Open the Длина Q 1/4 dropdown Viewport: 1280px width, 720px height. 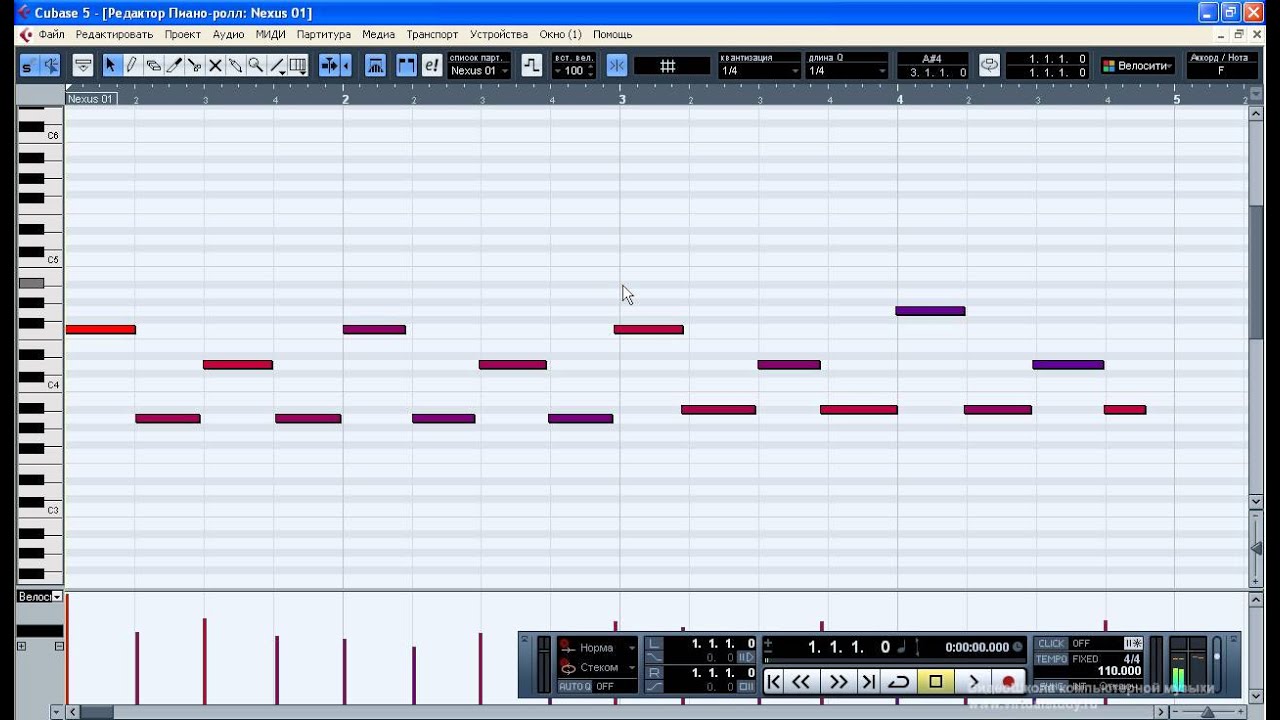pyautogui.click(x=847, y=71)
